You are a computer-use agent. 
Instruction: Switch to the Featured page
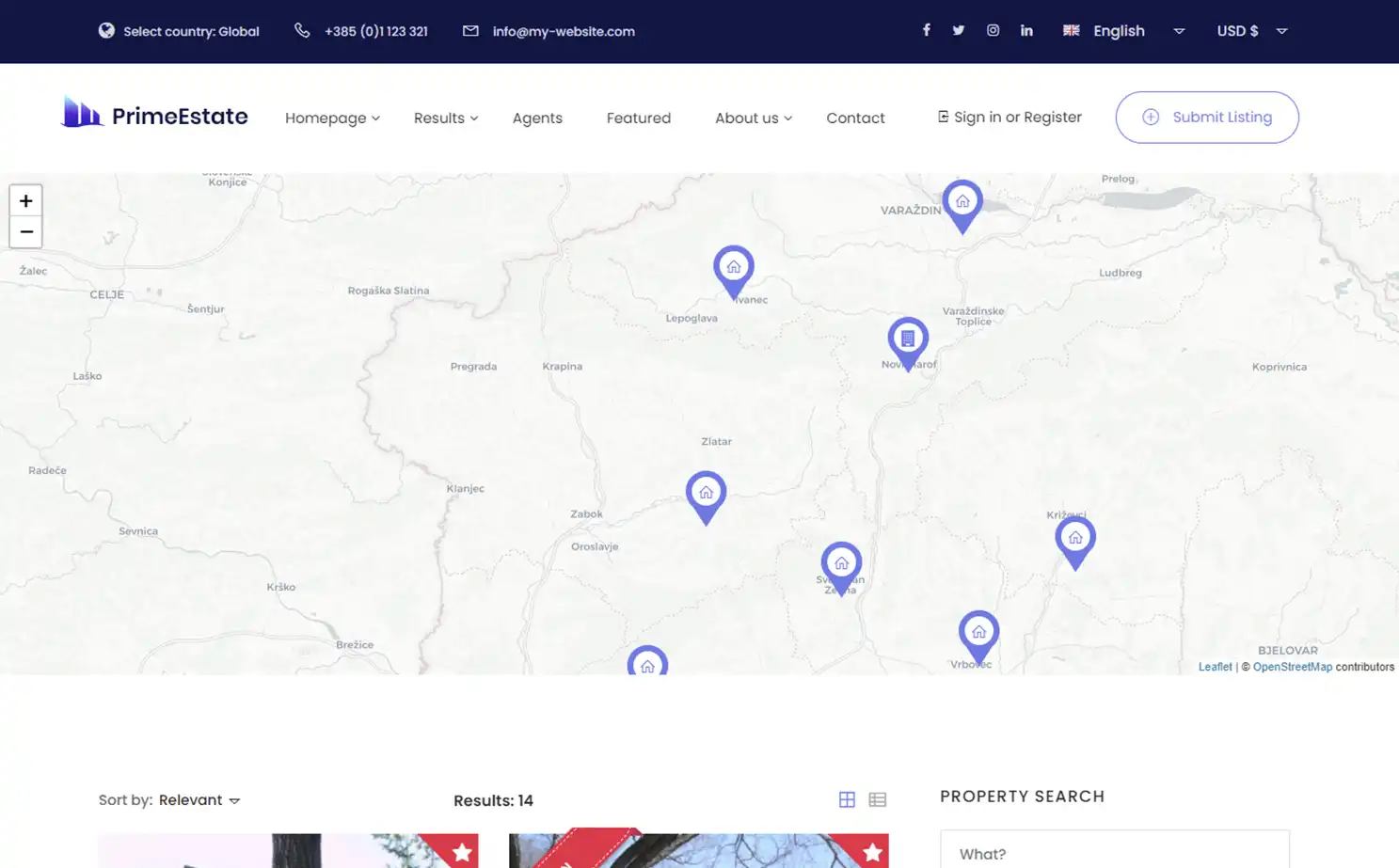point(638,118)
